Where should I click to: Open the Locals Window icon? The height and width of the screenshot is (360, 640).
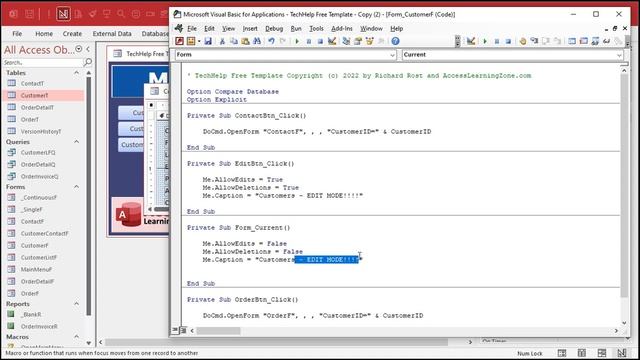point(572,41)
